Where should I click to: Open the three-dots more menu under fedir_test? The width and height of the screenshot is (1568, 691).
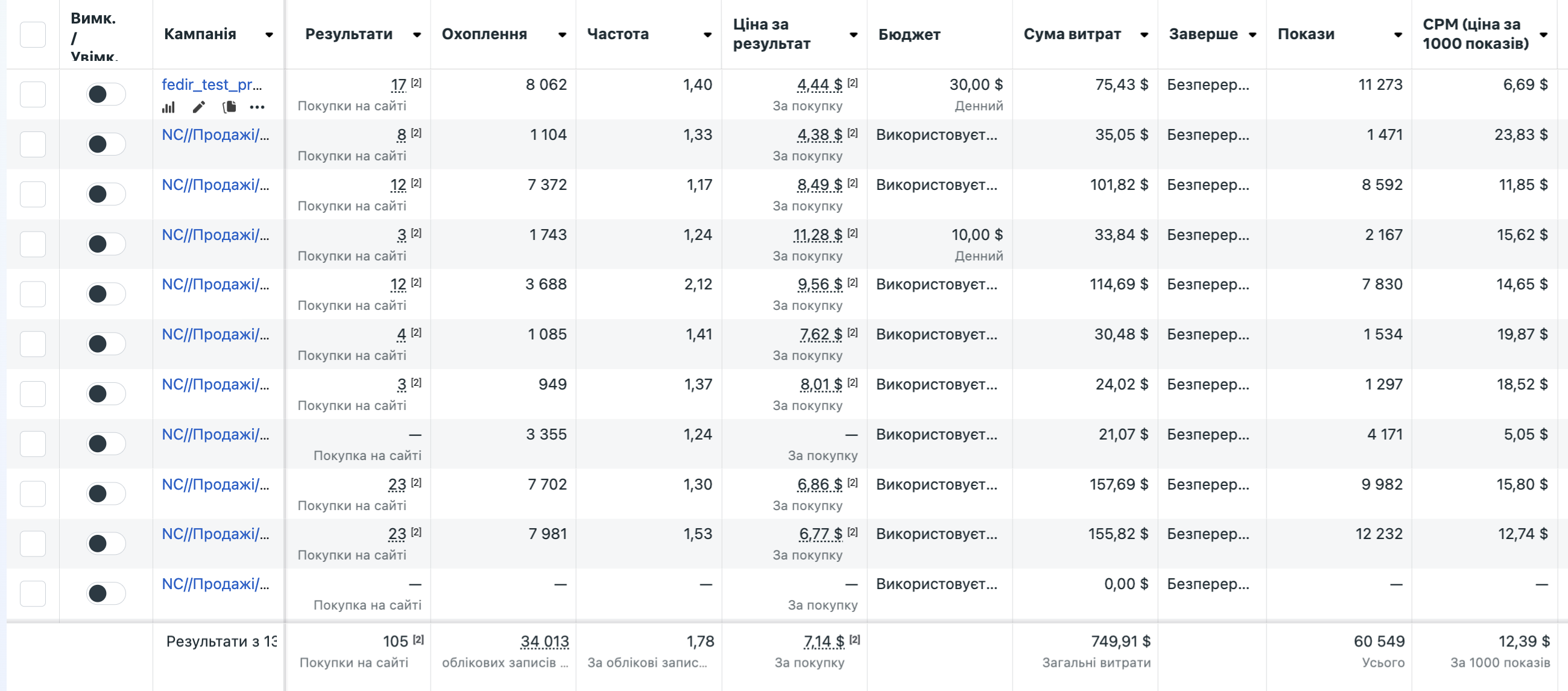(258, 108)
